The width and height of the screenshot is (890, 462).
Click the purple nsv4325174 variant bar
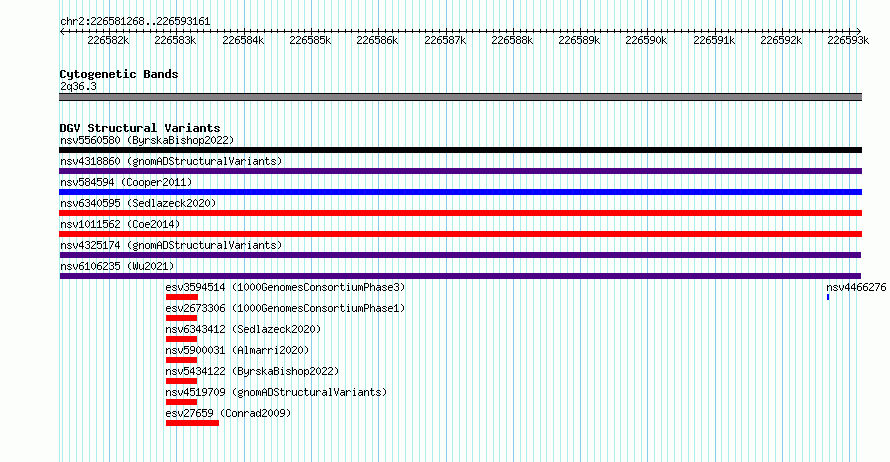coord(460,255)
